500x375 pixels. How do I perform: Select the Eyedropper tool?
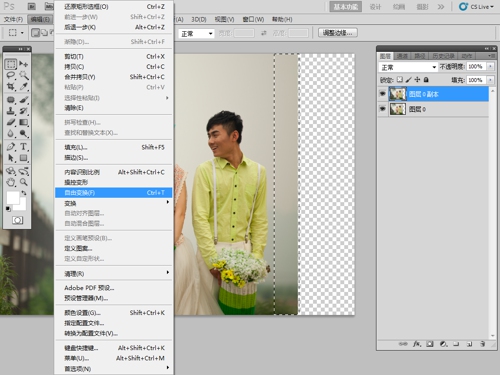click(23, 87)
